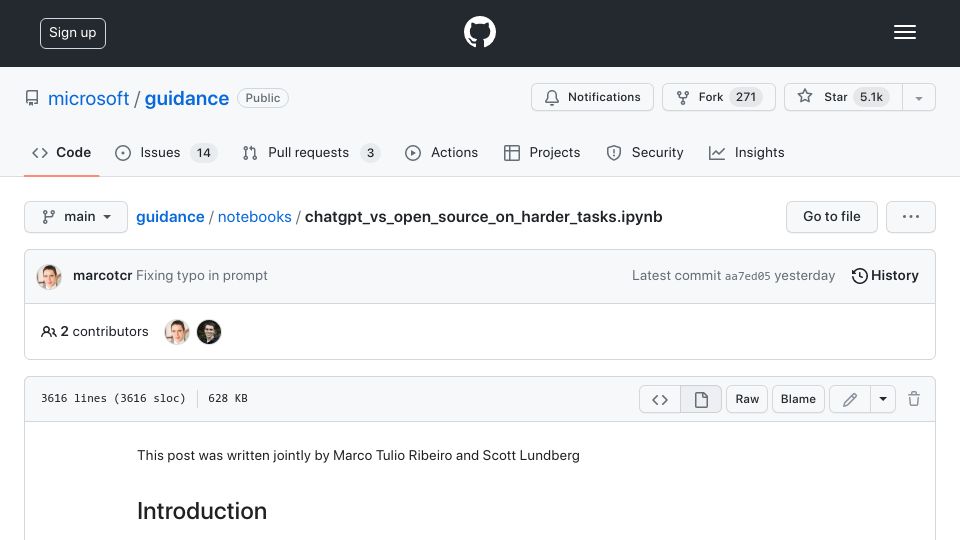The width and height of the screenshot is (960, 540).
Task: Click the Pull requests count badge 3
Action: coord(370,152)
